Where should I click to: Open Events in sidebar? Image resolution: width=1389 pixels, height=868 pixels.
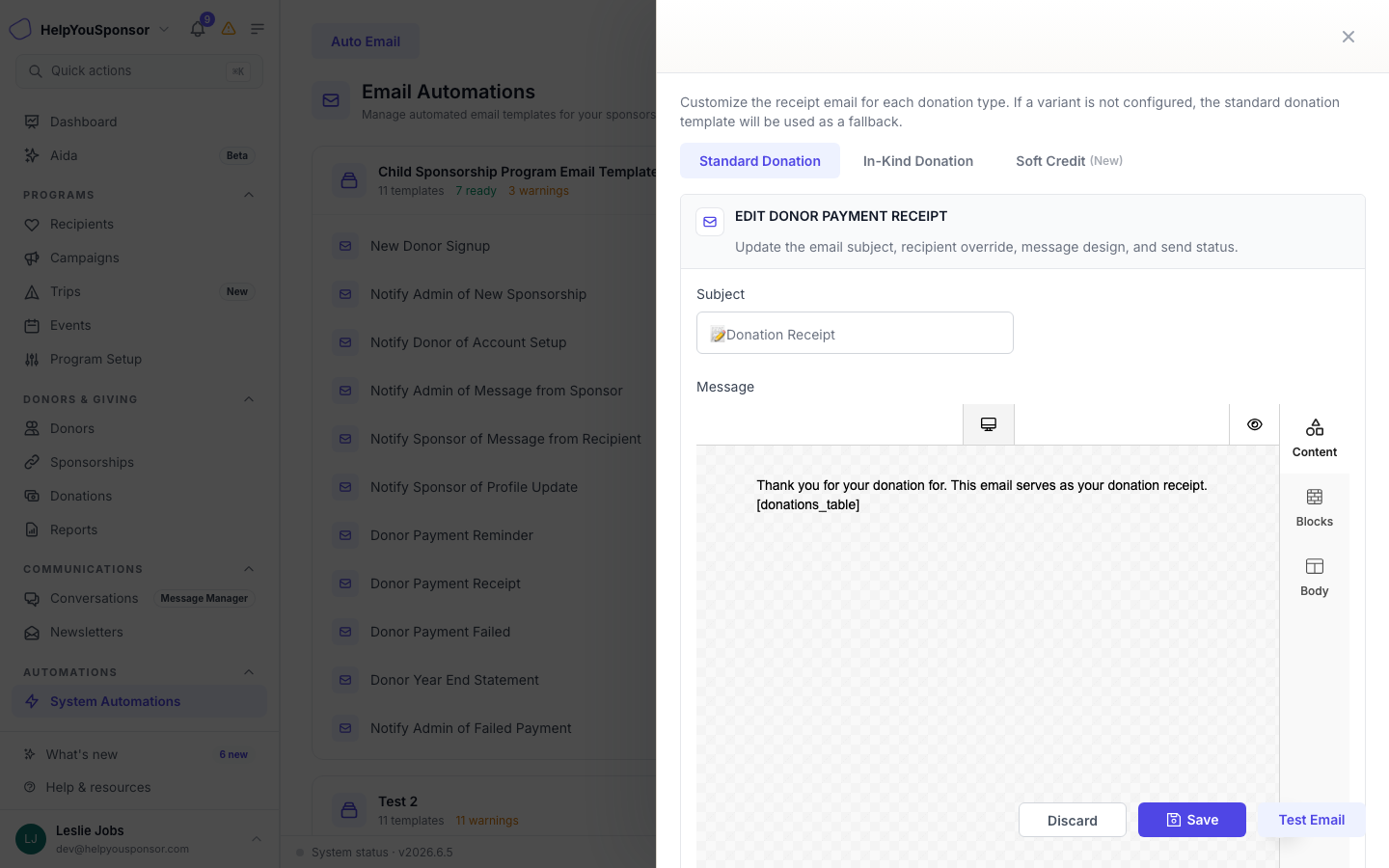pyautogui.click(x=139, y=325)
